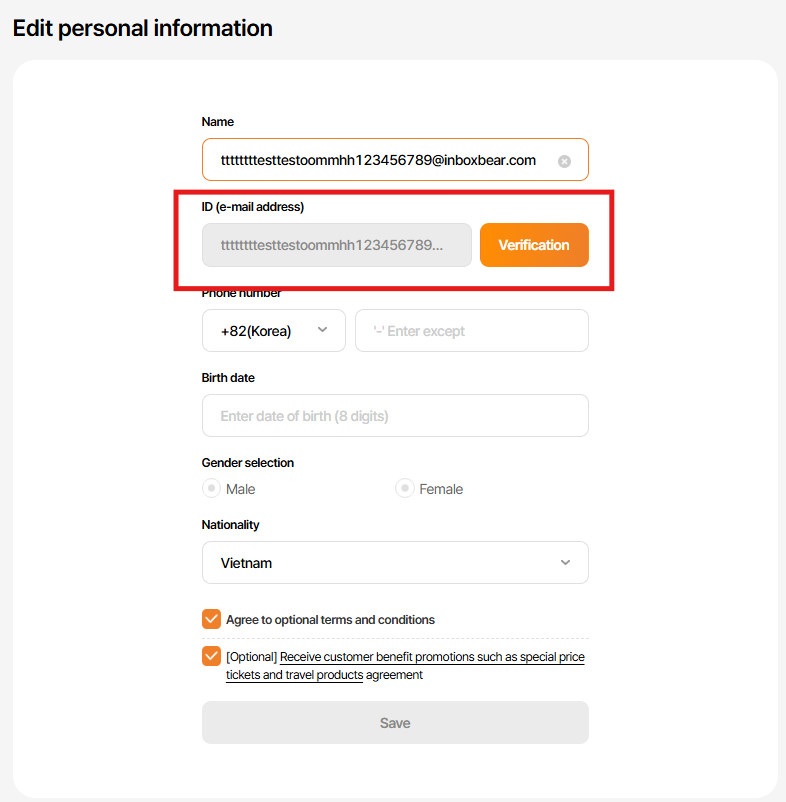Screen dimensions: 786x802
Task: Click the "Edit personal information" heading
Action: [142, 28]
